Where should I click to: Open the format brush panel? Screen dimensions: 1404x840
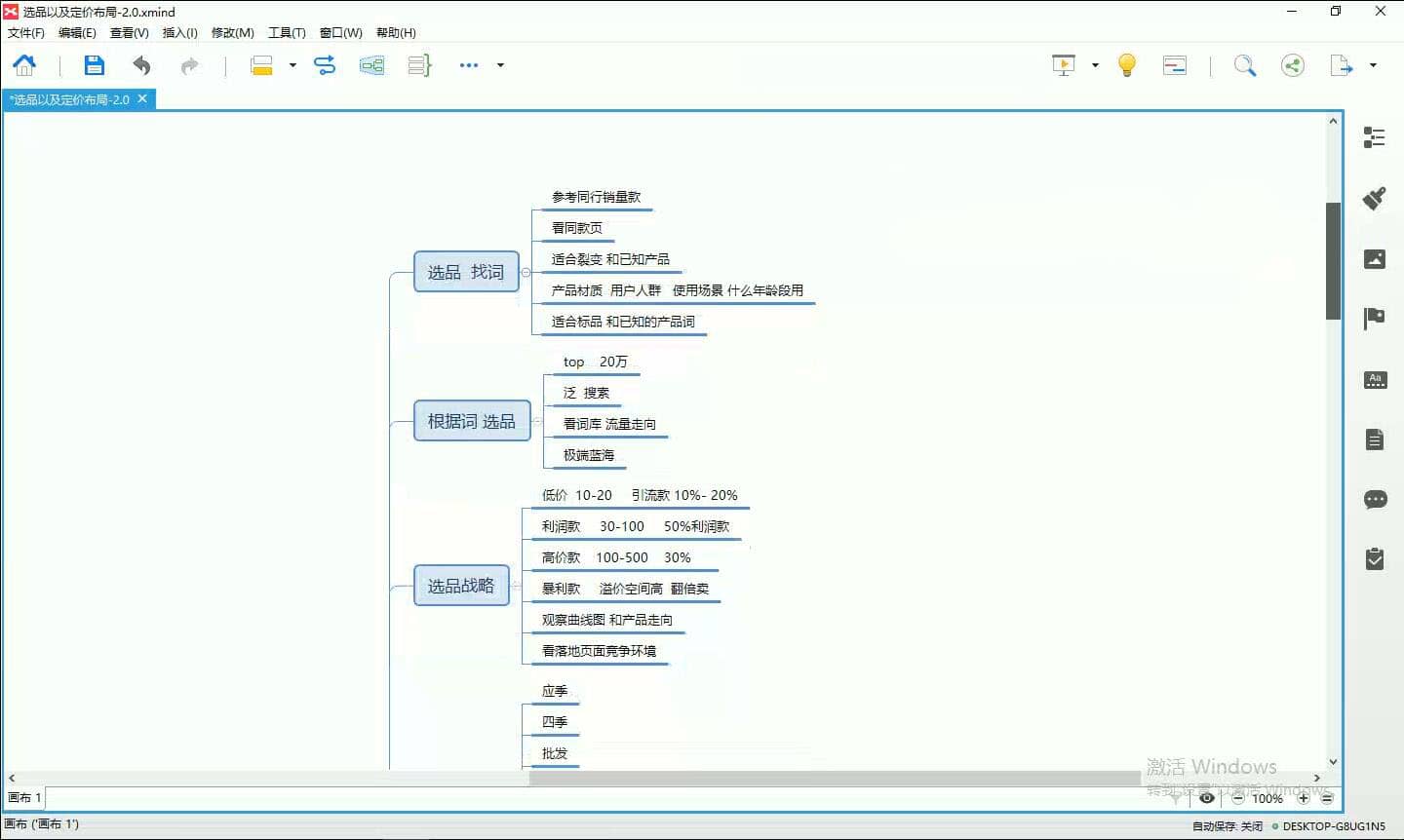(x=1375, y=198)
